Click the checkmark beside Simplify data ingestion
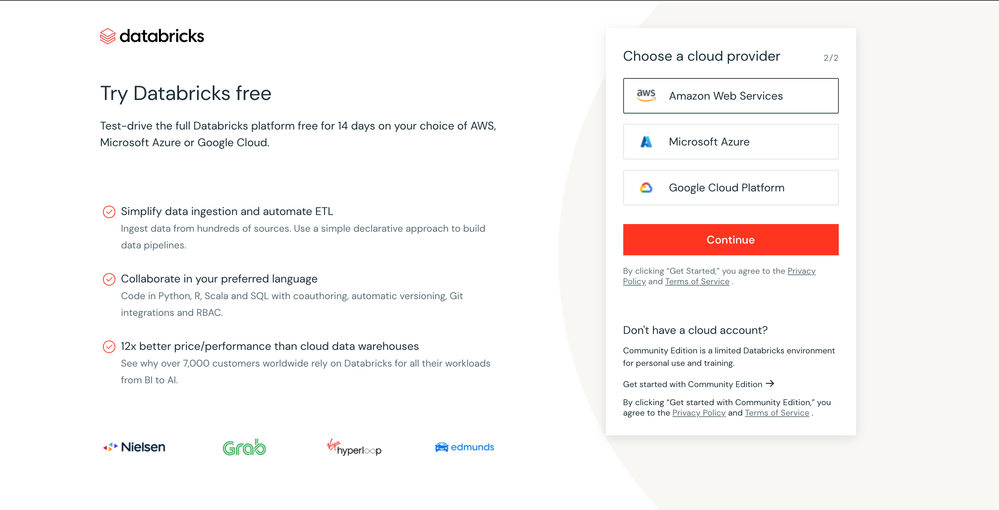This screenshot has width=999, height=510. click(x=109, y=212)
